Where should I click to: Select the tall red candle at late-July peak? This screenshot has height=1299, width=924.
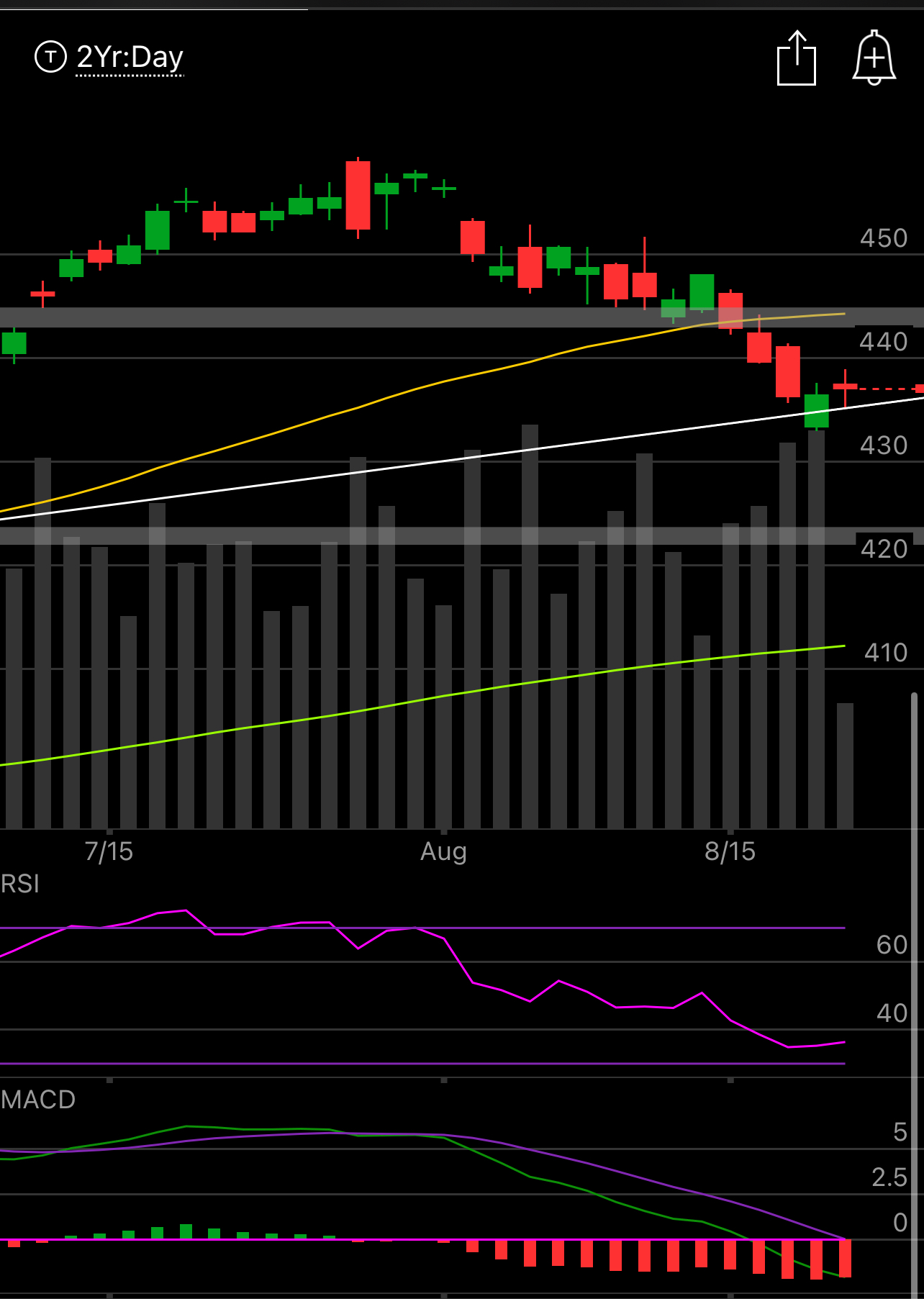pyautogui.click(x=358, y=196)
